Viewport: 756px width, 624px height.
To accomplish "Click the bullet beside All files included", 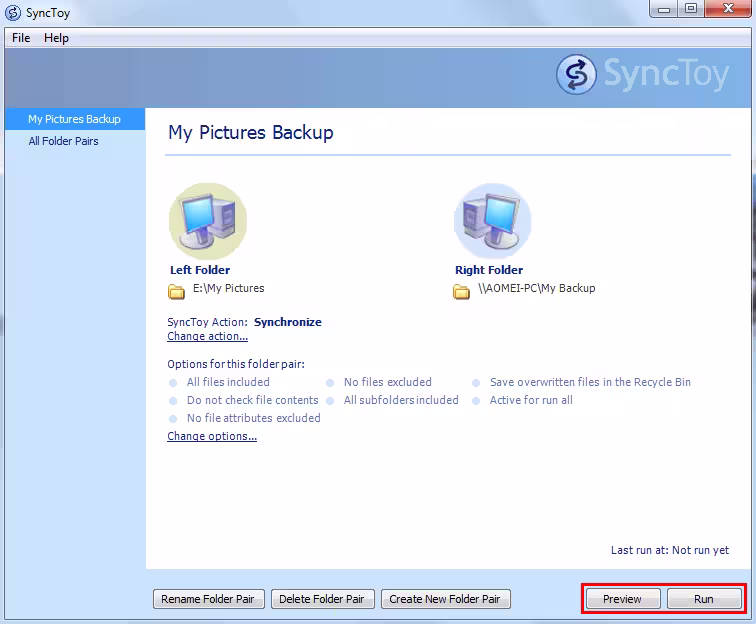I will 173,383.
